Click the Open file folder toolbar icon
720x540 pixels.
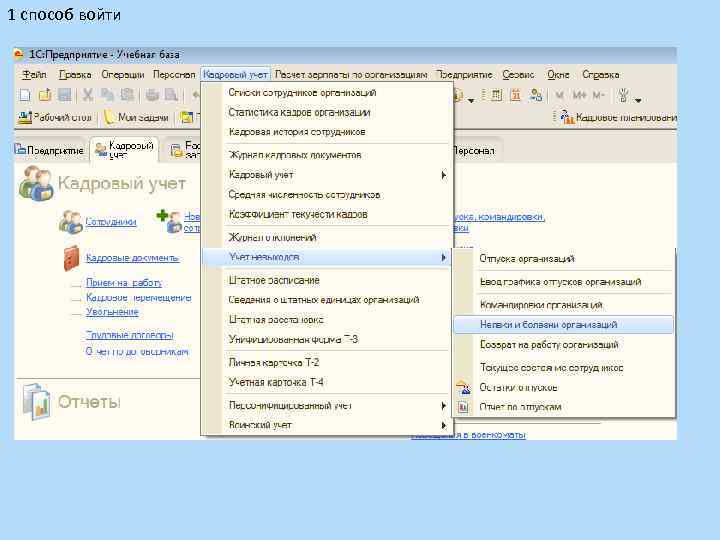[x=45, y=95]
